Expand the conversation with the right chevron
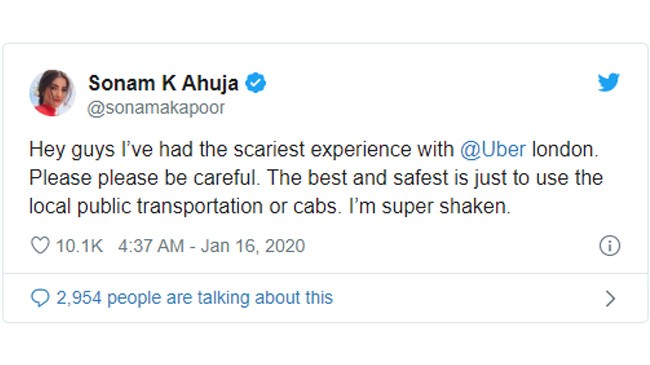Screen dimensions: 650x365 click(610, 298)
